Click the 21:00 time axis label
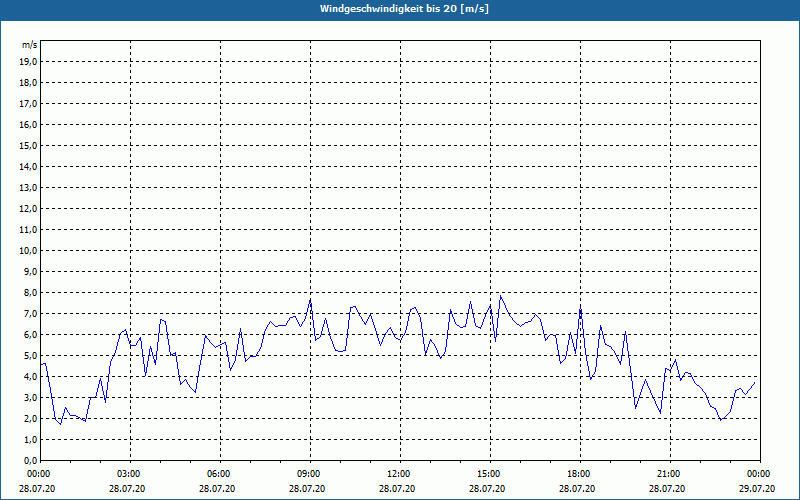The image size is (800, 500). 667,474
